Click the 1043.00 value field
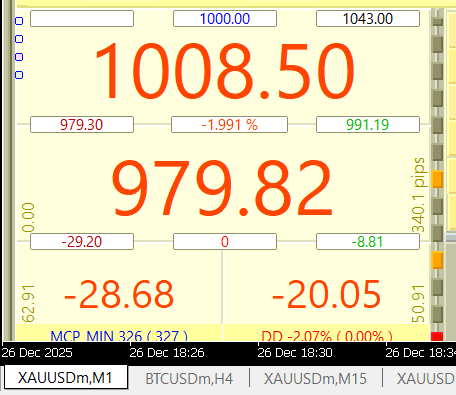The height and width of the screenshot is (395, 456). (368, 18)
